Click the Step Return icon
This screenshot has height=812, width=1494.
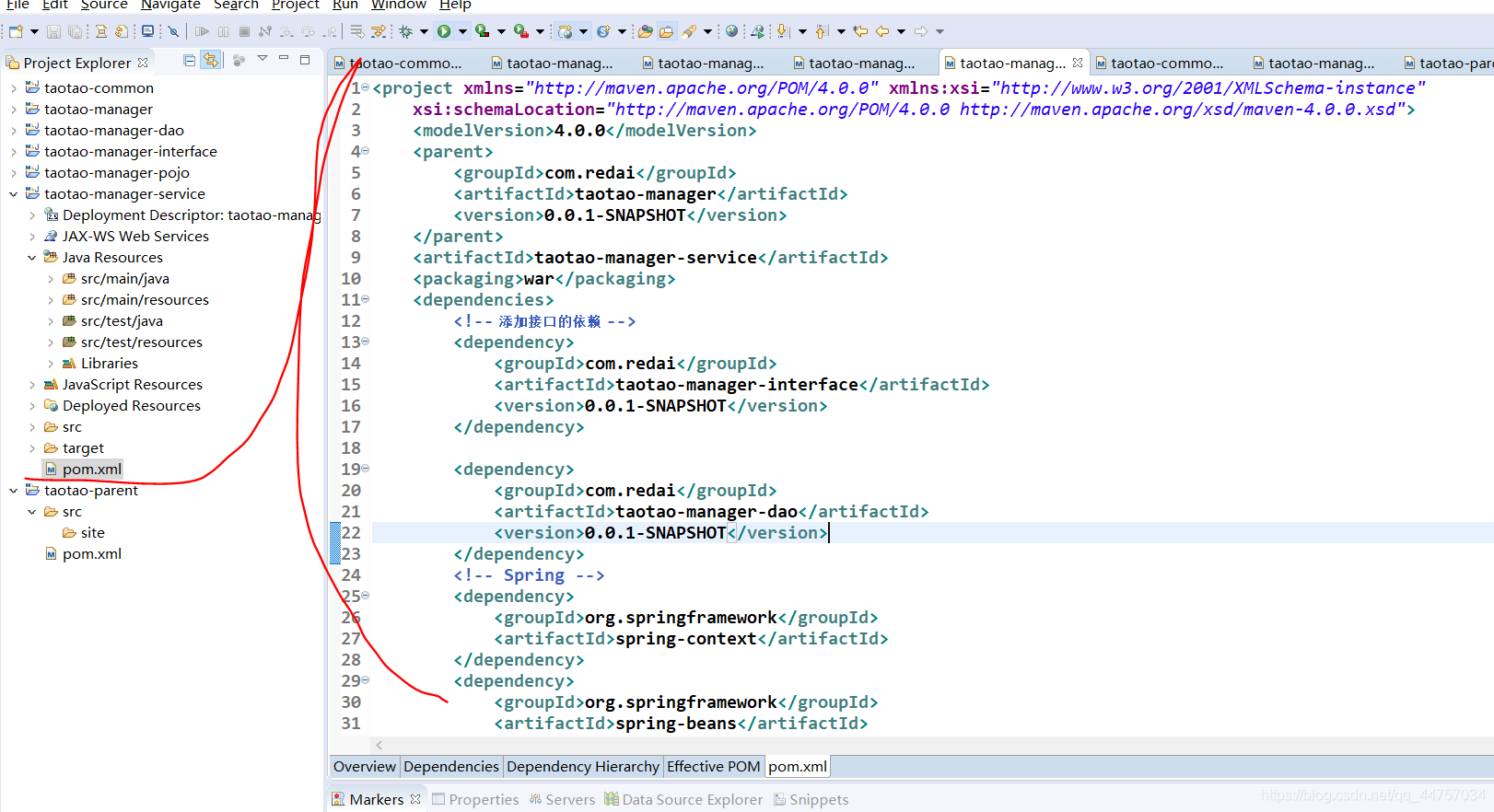point(330,31)
